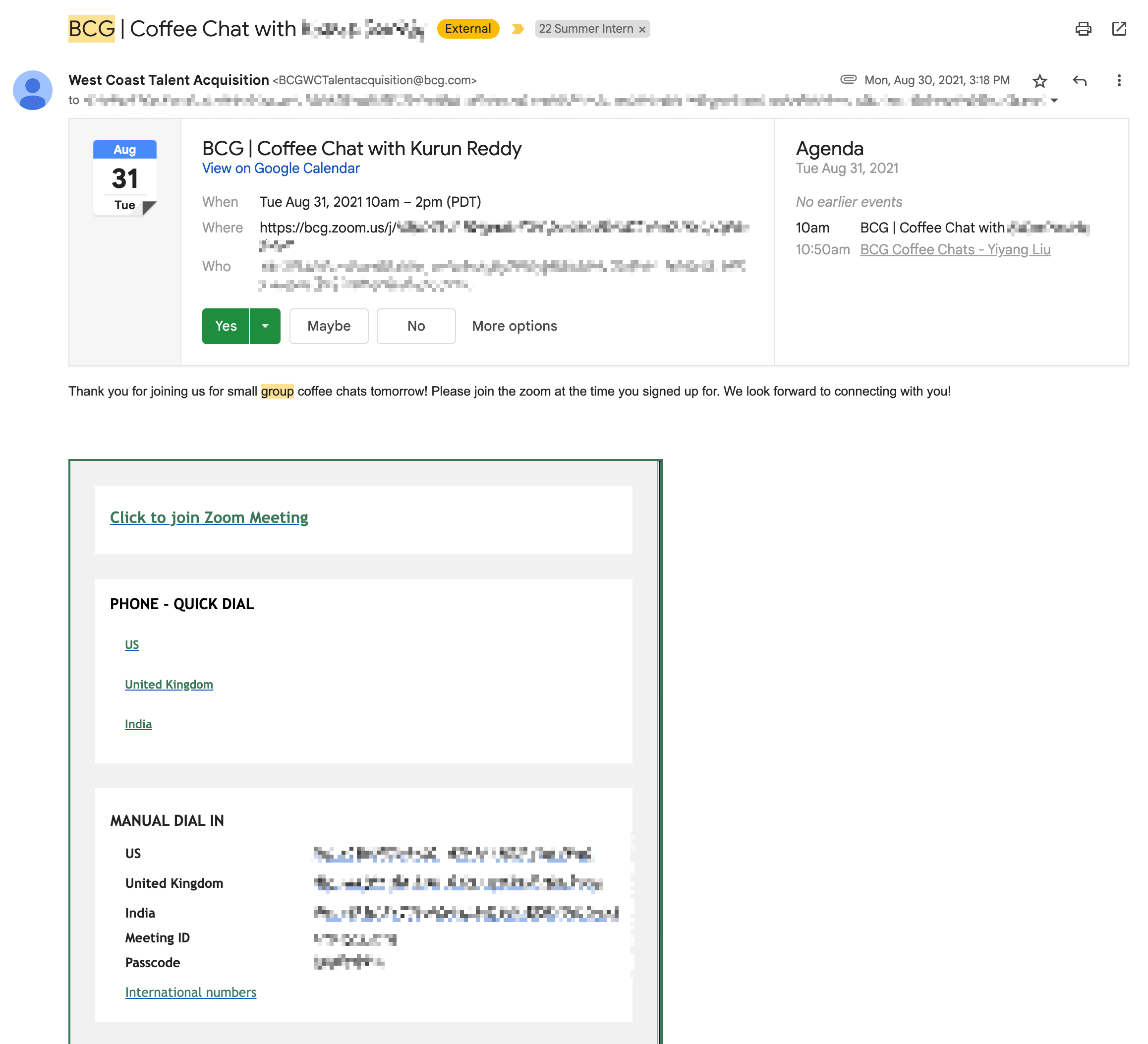
Task: Open the three-dot more actions menu
Action: pos(1118,80)
